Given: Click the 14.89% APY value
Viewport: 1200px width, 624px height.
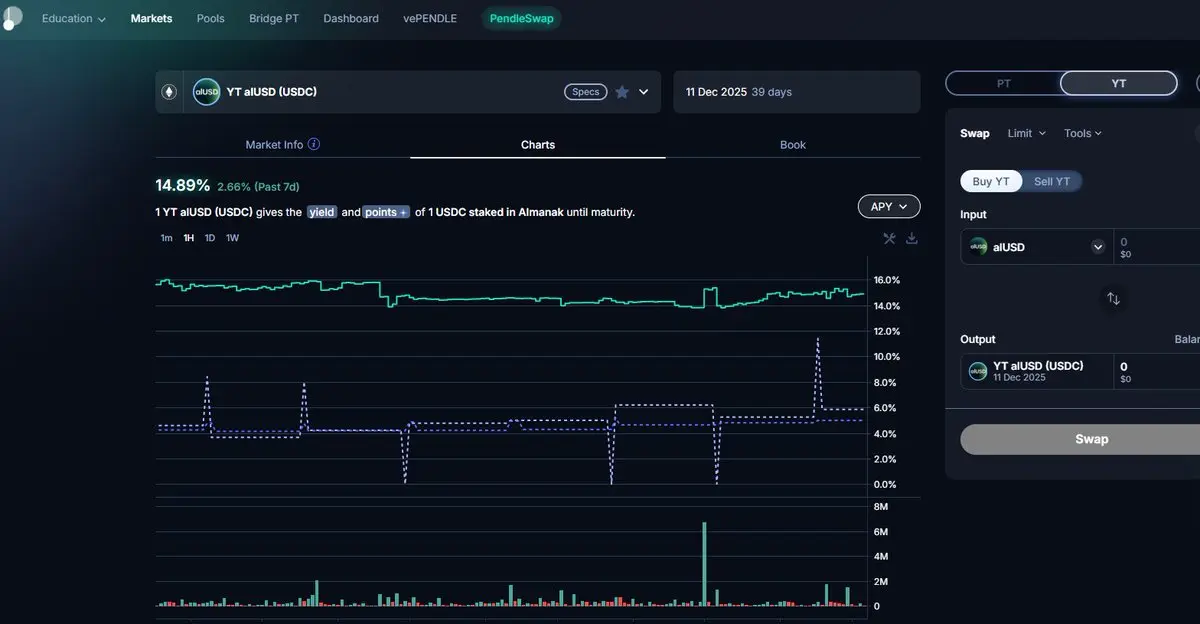Looking at the screenshot, I should [x=183, y=185].
